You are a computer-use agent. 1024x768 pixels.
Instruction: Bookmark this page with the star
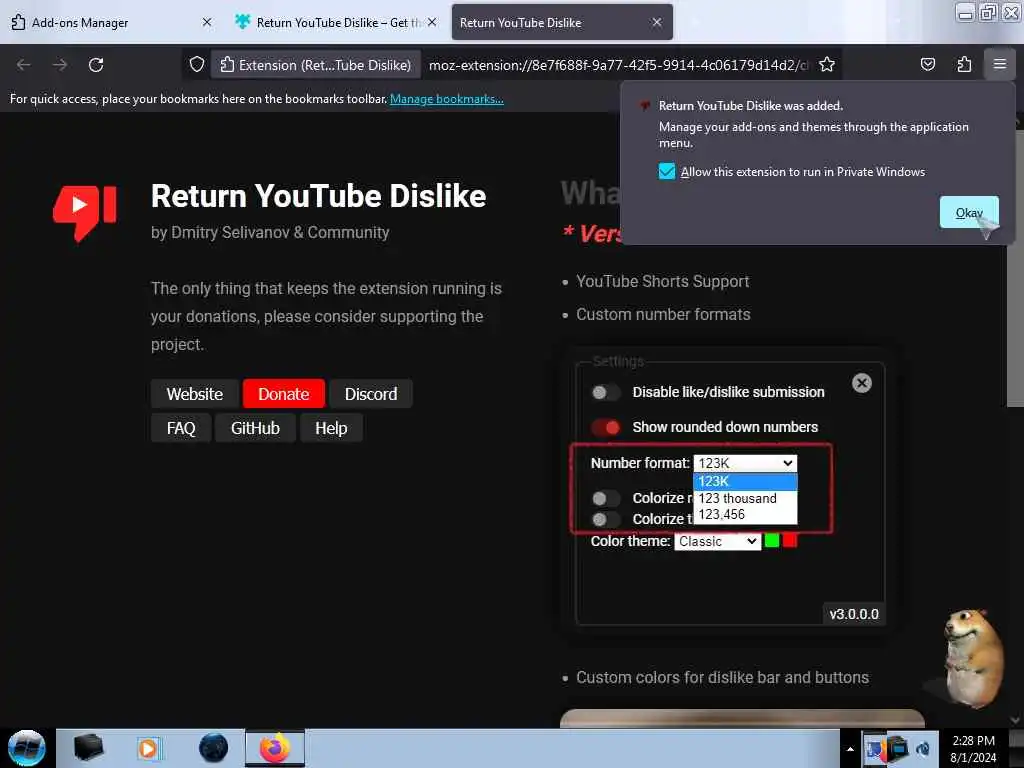click(827, 65)
